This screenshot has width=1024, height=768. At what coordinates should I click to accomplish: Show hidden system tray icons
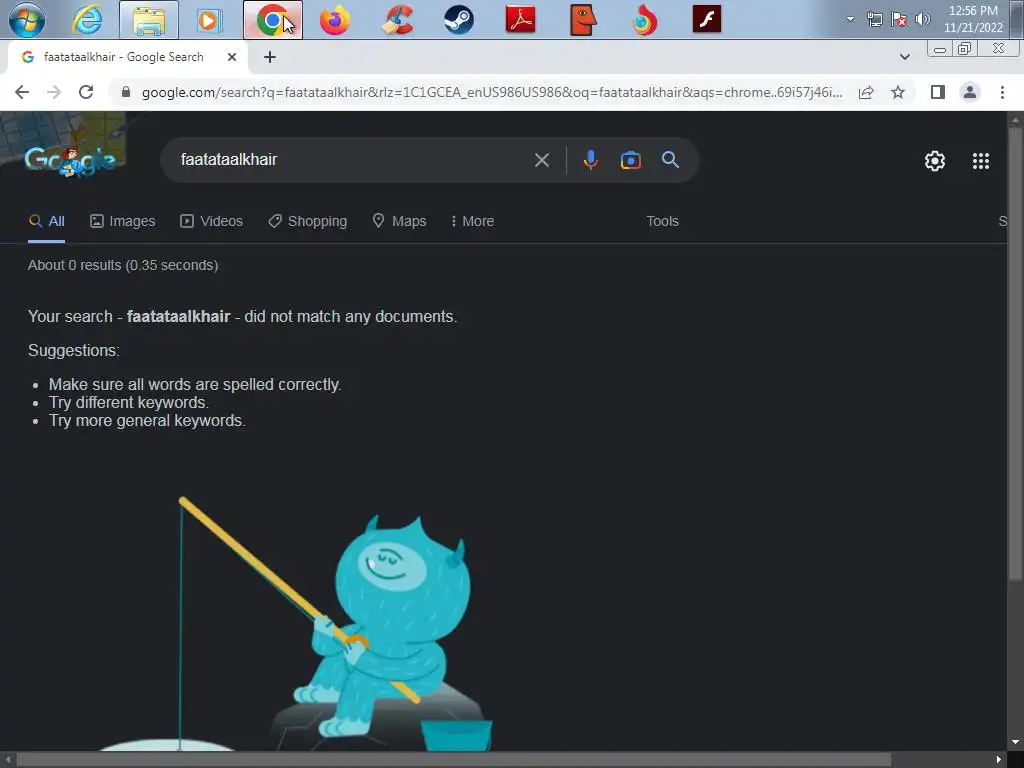pos(850,19)
